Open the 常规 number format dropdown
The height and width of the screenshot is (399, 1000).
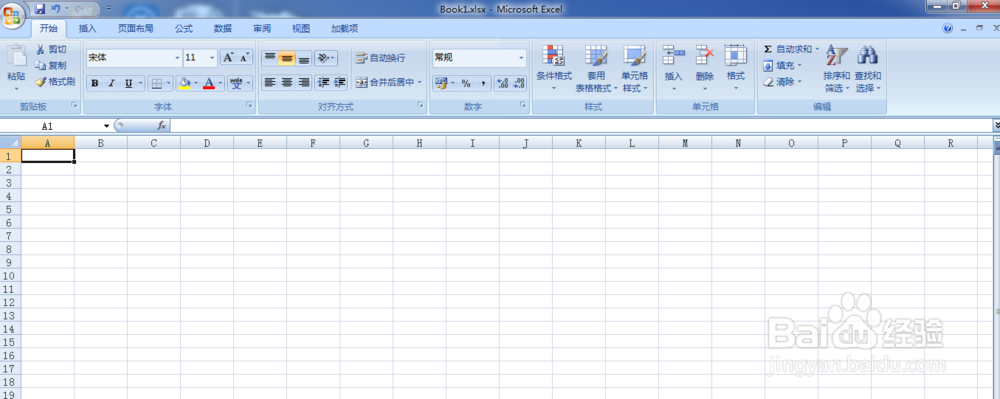click(521, 58)
